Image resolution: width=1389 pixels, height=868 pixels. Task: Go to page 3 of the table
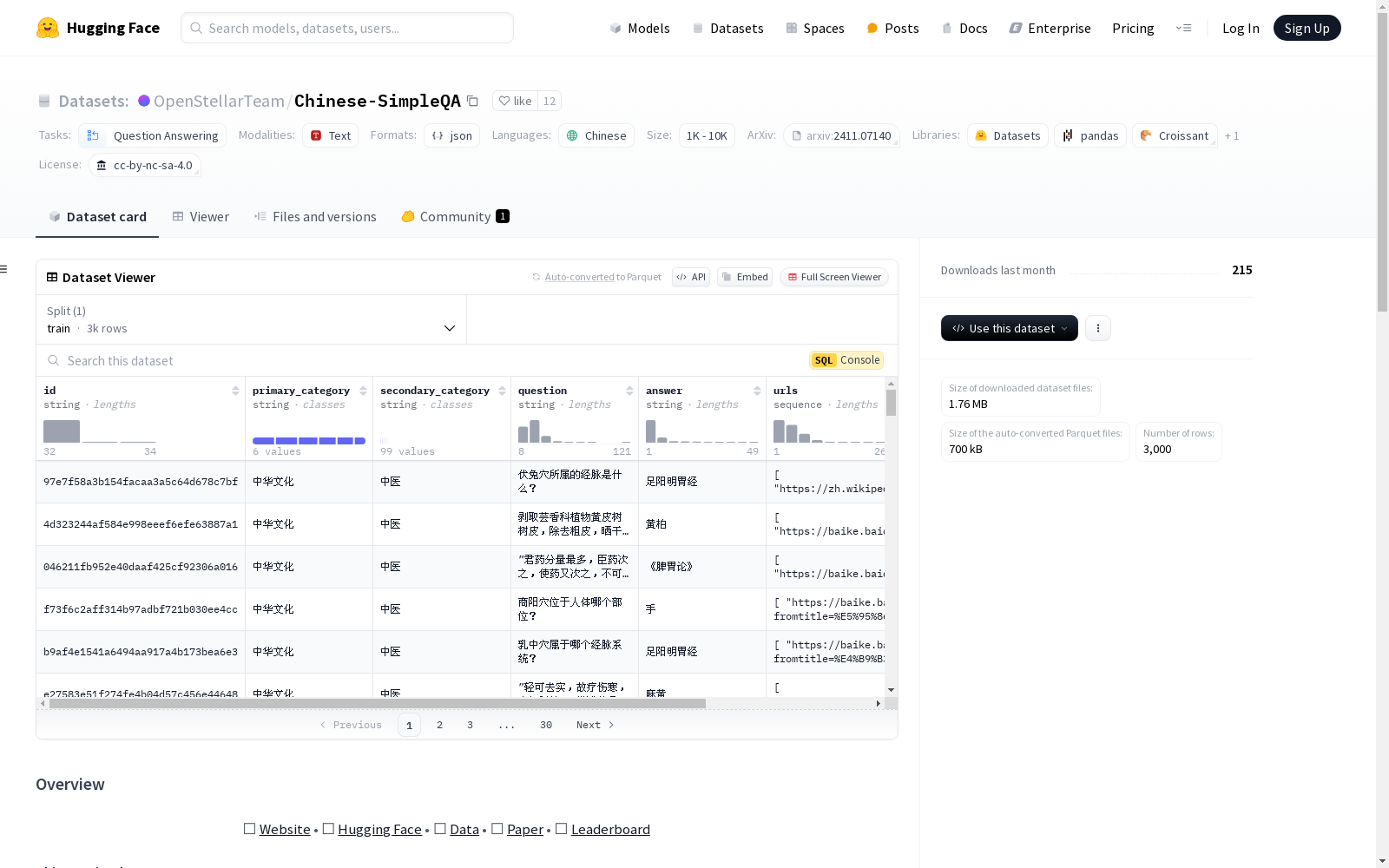click(470, 725)
